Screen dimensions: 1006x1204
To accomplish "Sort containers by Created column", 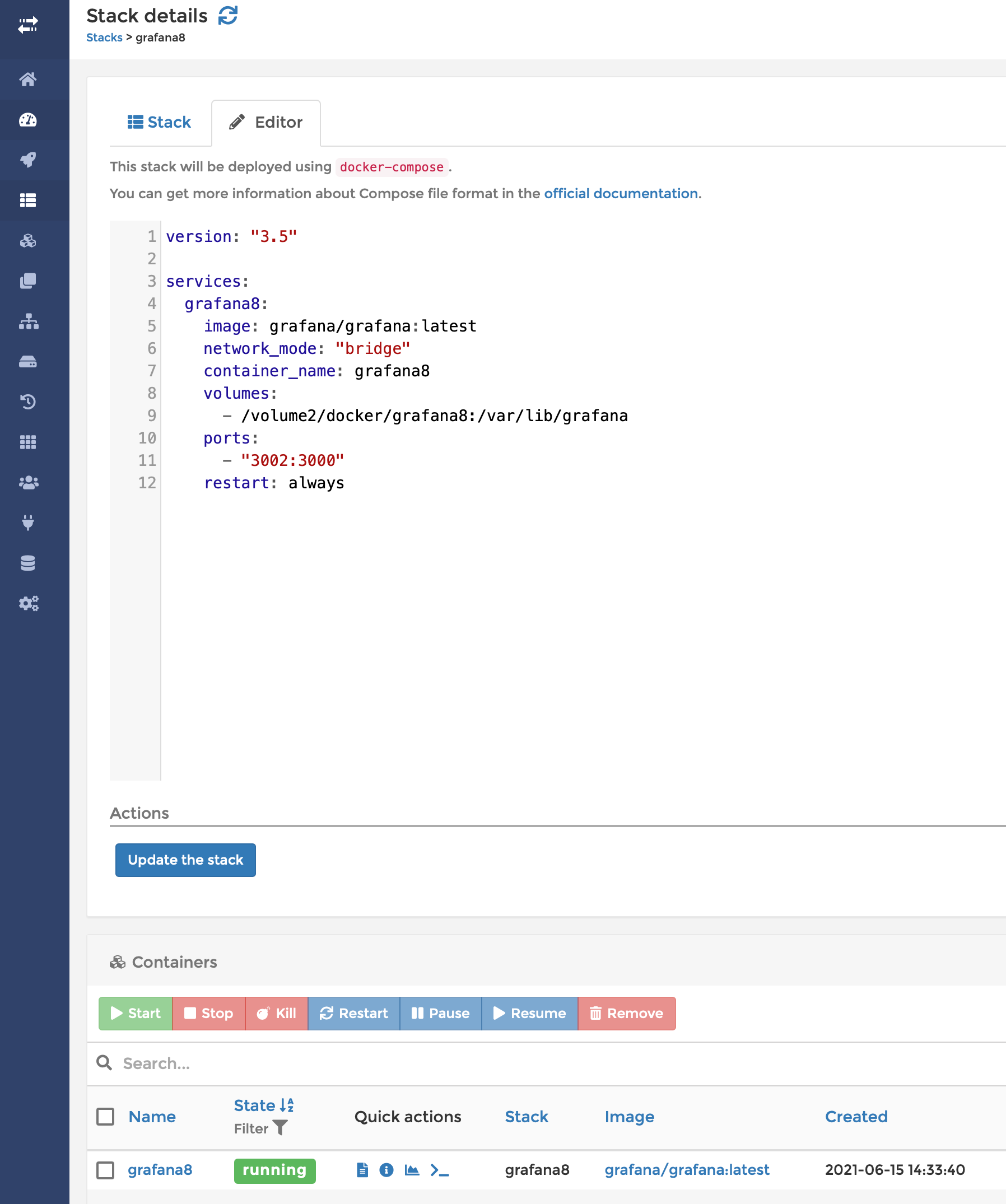I will 856,1116.
